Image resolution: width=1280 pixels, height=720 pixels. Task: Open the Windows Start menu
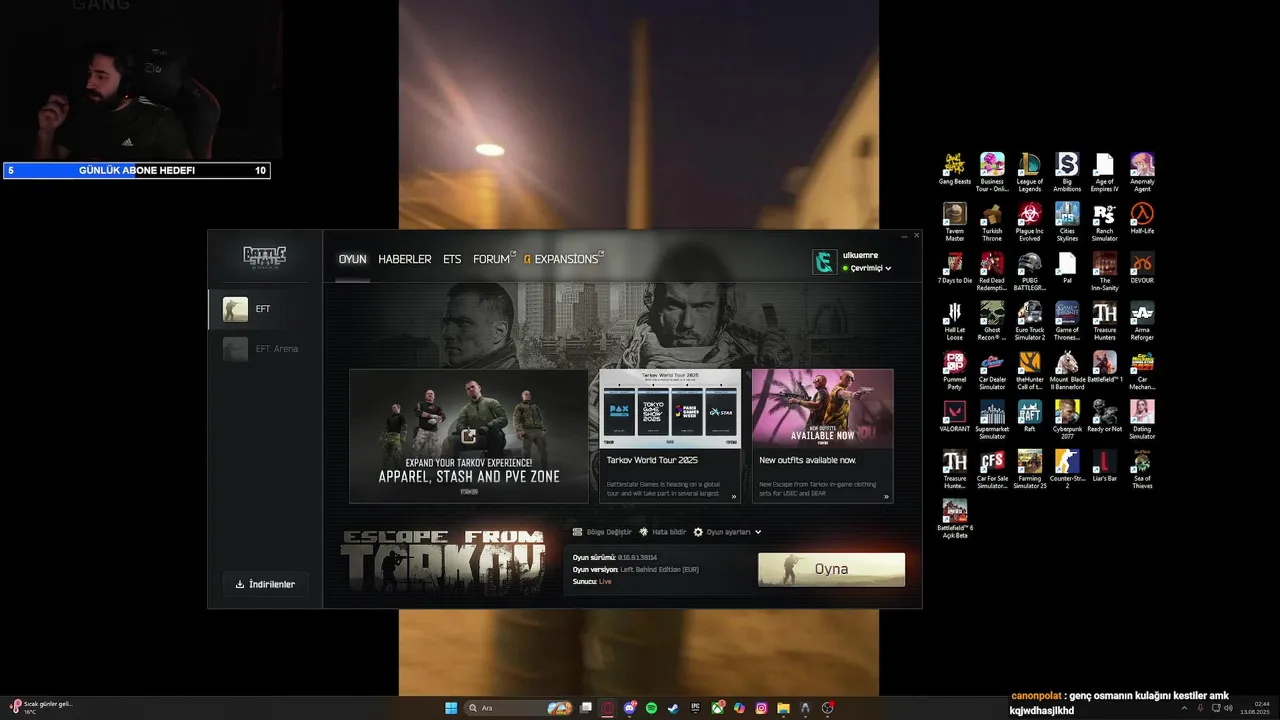[x=451, y=708]
